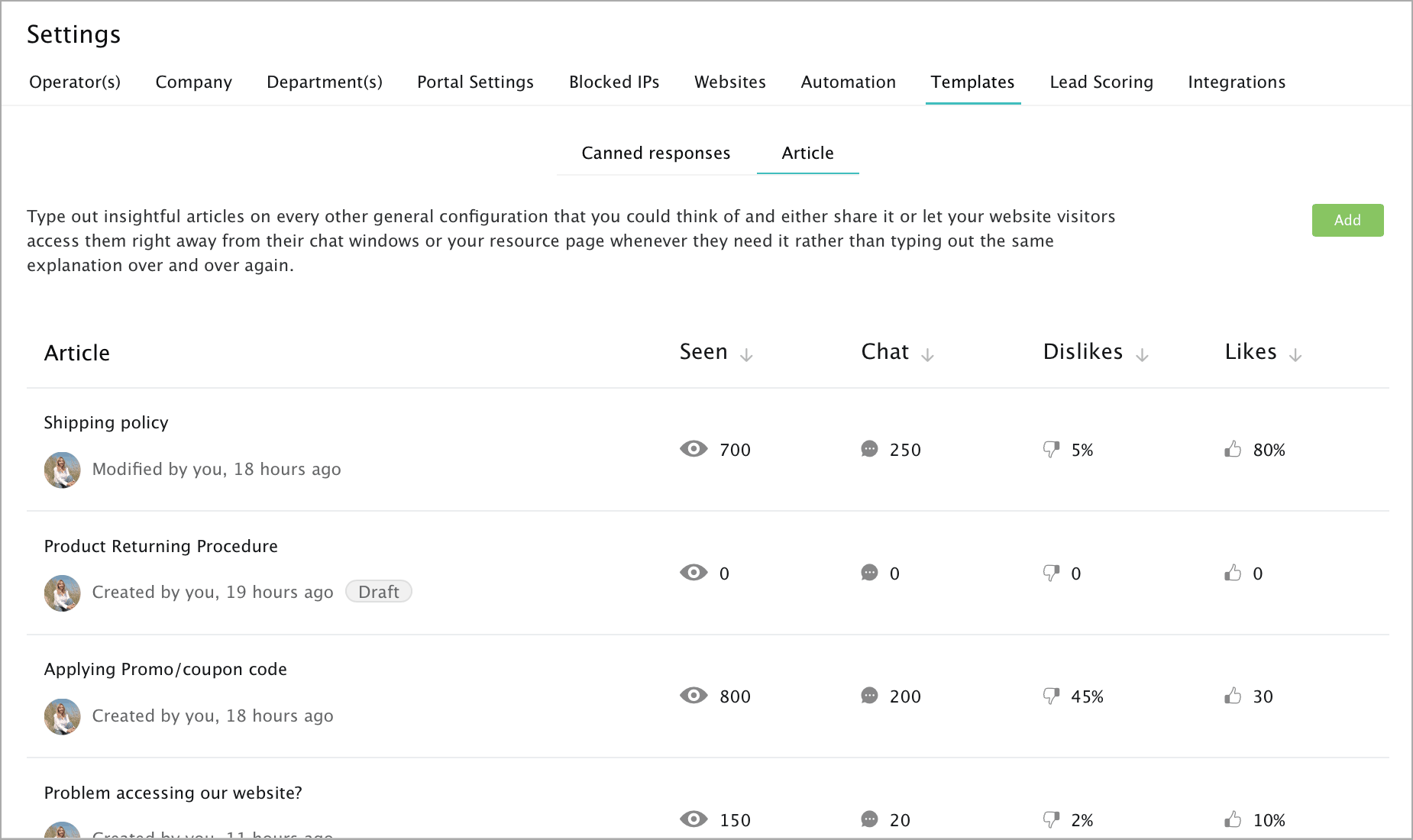This screenshot has height=840, width=1413.
Task: Open the Shipping policy article
Action: coord(106,422)
